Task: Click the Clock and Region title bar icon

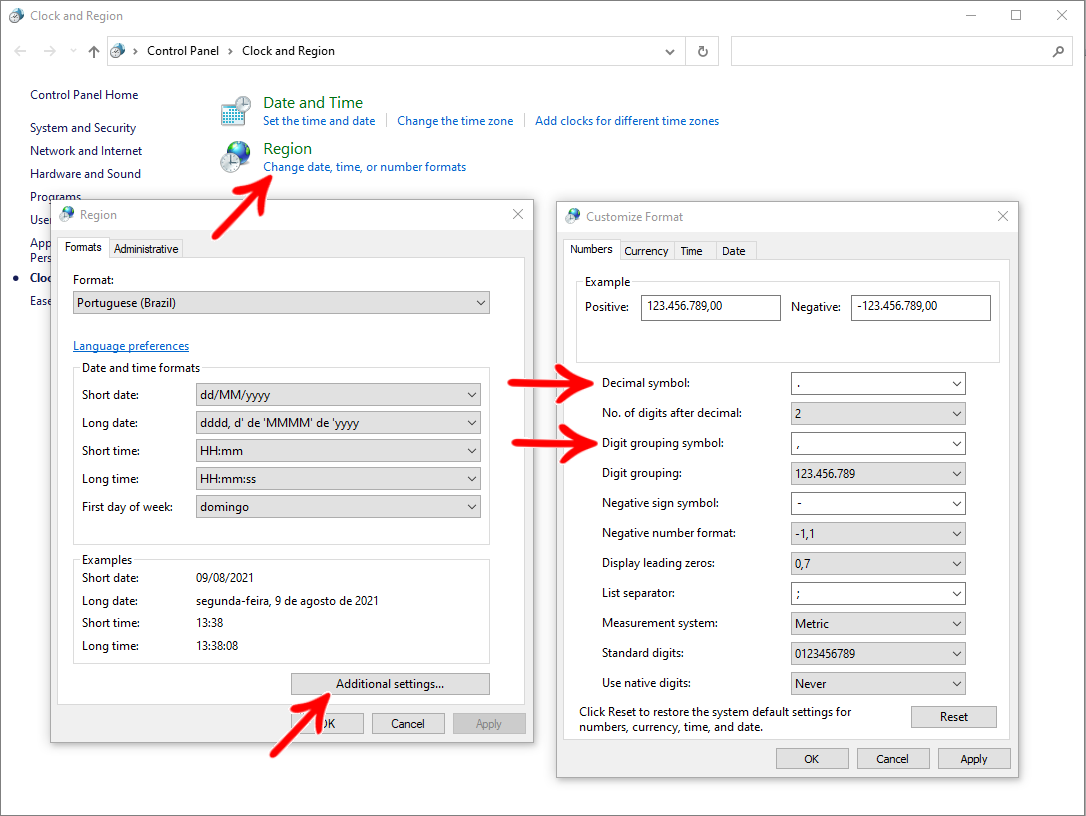Action: [16, 15]
